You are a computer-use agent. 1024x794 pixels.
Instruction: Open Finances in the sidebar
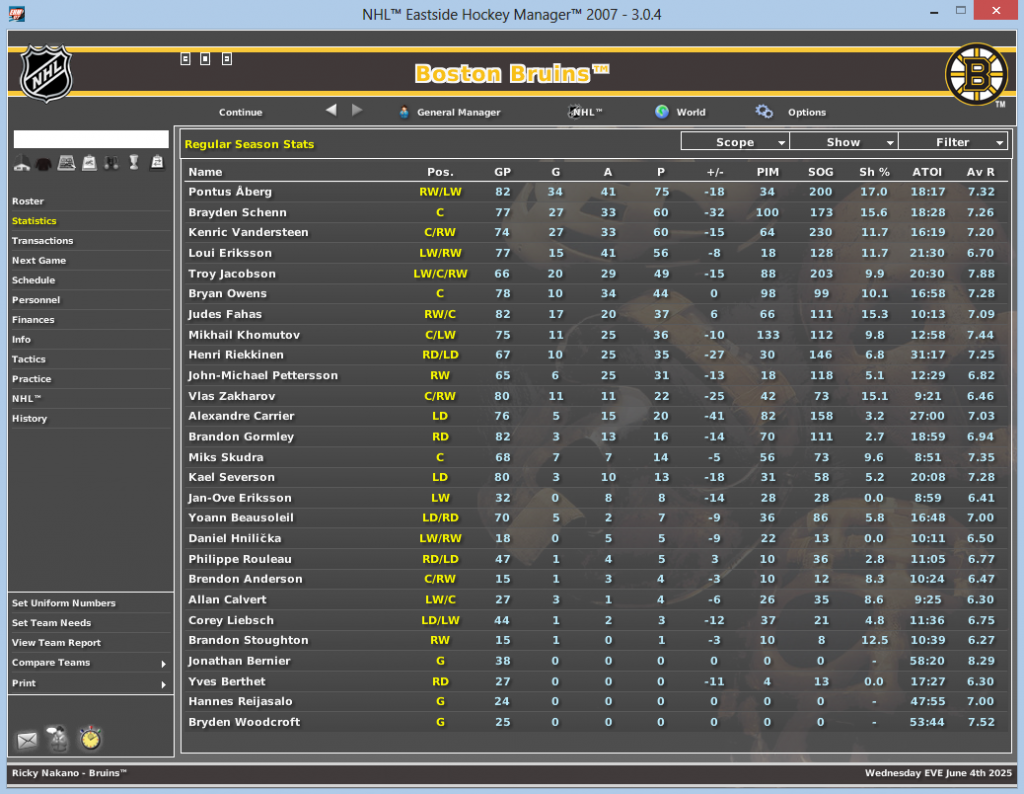(33, 319)
